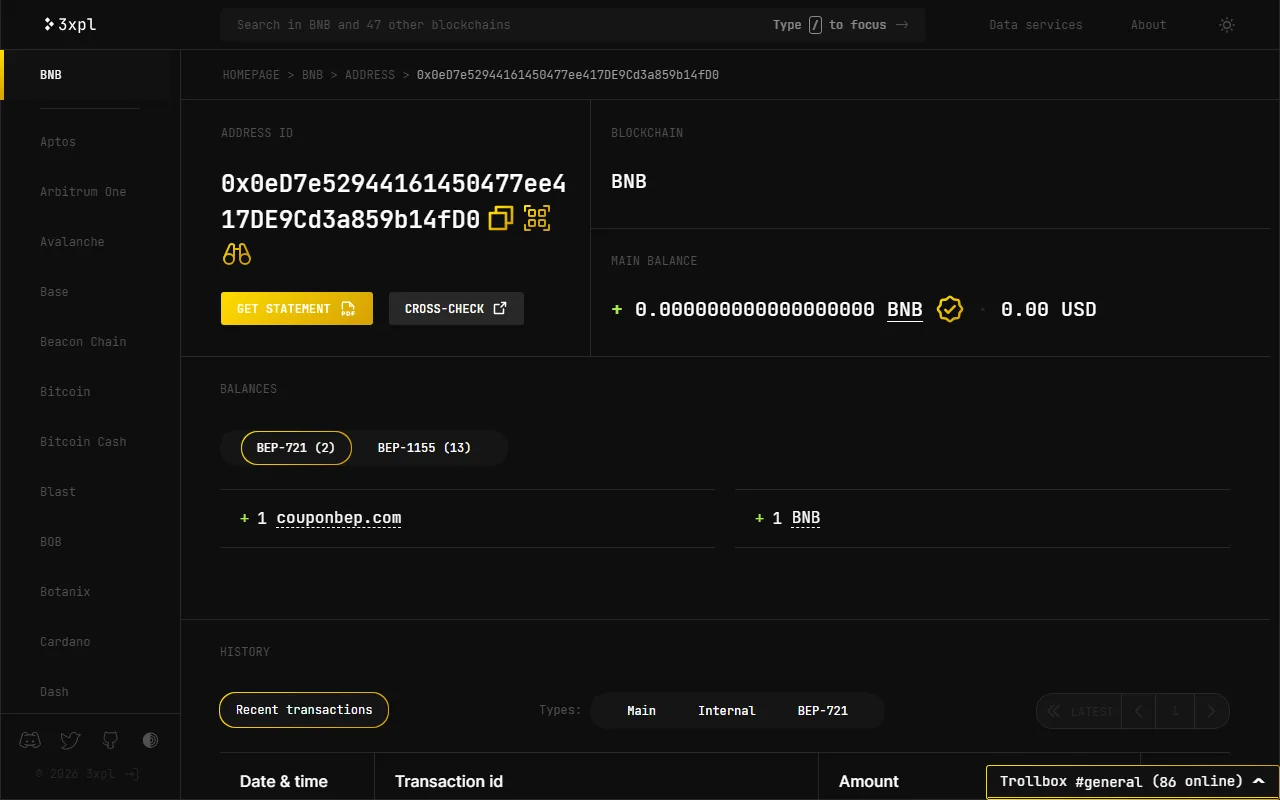The height and width of the screenshot is (800, 1280).
Task: Open the GitHub icon
Action: (110, 740)
